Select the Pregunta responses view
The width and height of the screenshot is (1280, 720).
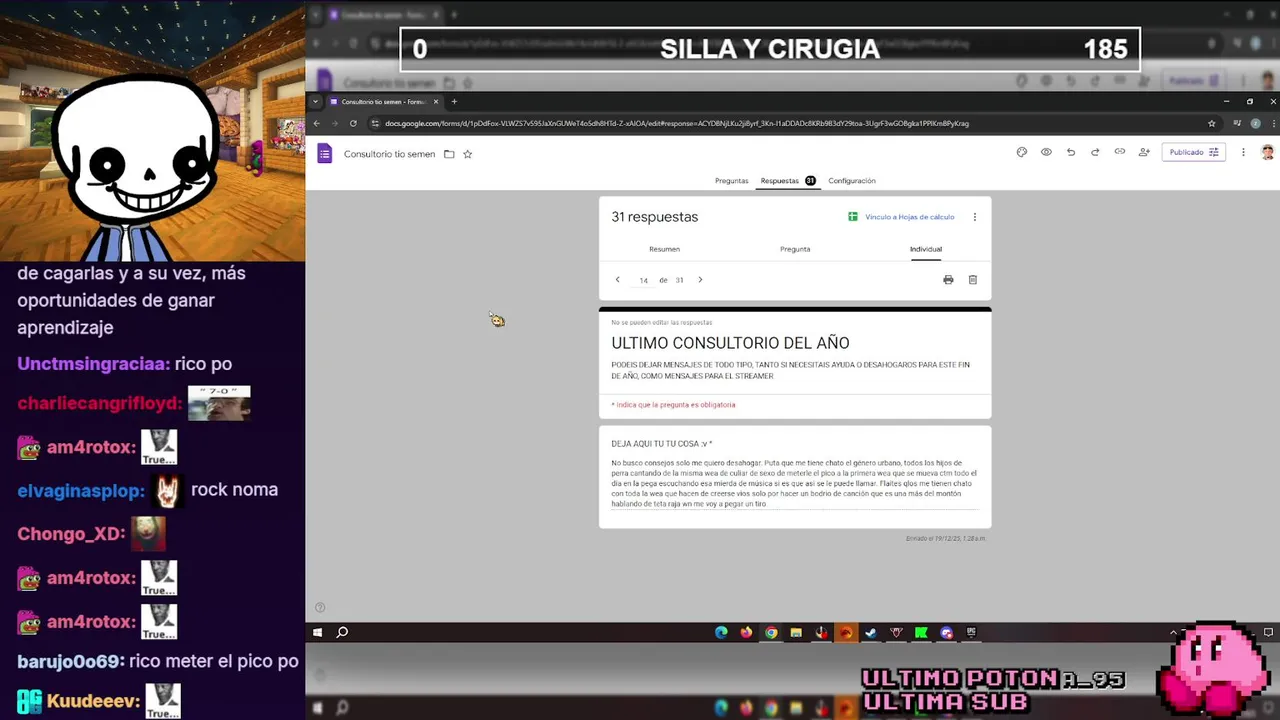[795, 249]
